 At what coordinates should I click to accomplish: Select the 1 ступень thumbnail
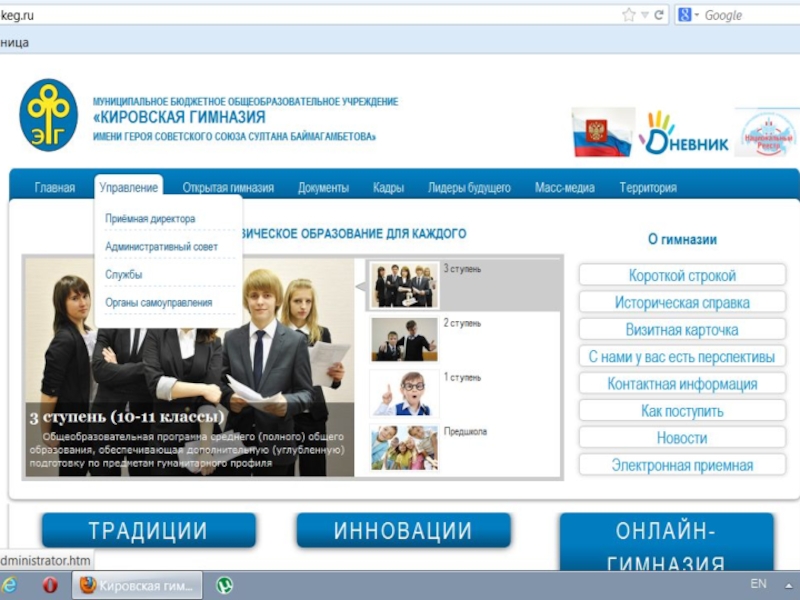click(x=404, y=393)
